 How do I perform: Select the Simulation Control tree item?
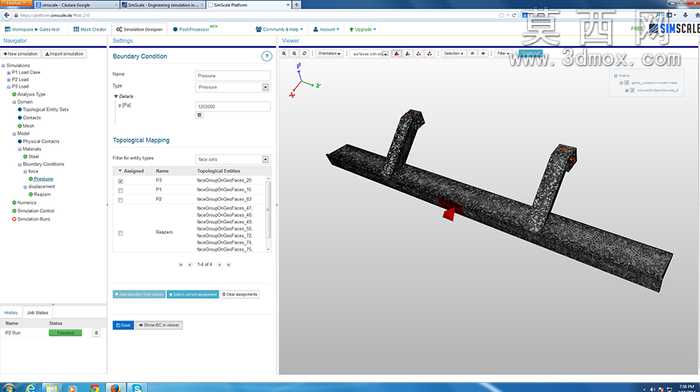click(x=36, y=211)
